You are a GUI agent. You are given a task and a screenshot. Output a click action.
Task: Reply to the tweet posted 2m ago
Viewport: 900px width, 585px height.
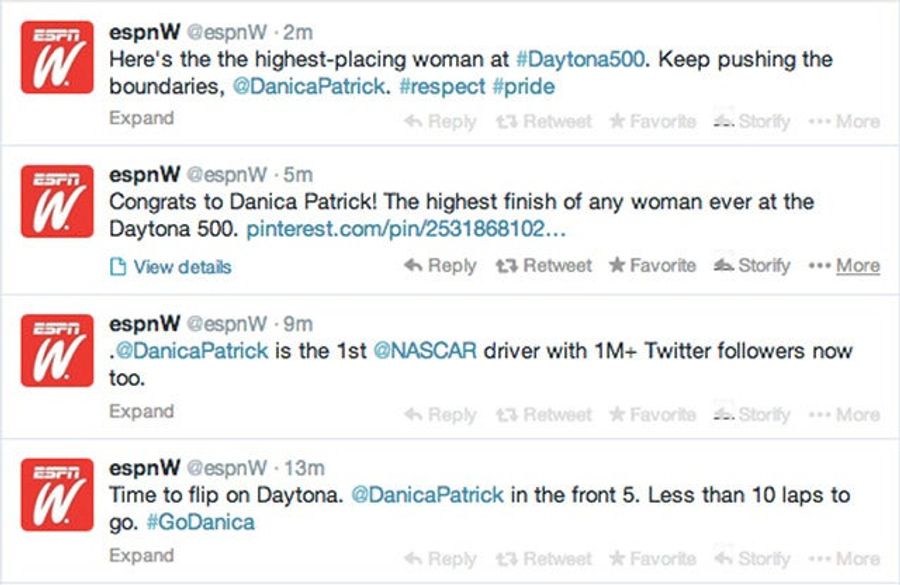(x=440, y=121)
